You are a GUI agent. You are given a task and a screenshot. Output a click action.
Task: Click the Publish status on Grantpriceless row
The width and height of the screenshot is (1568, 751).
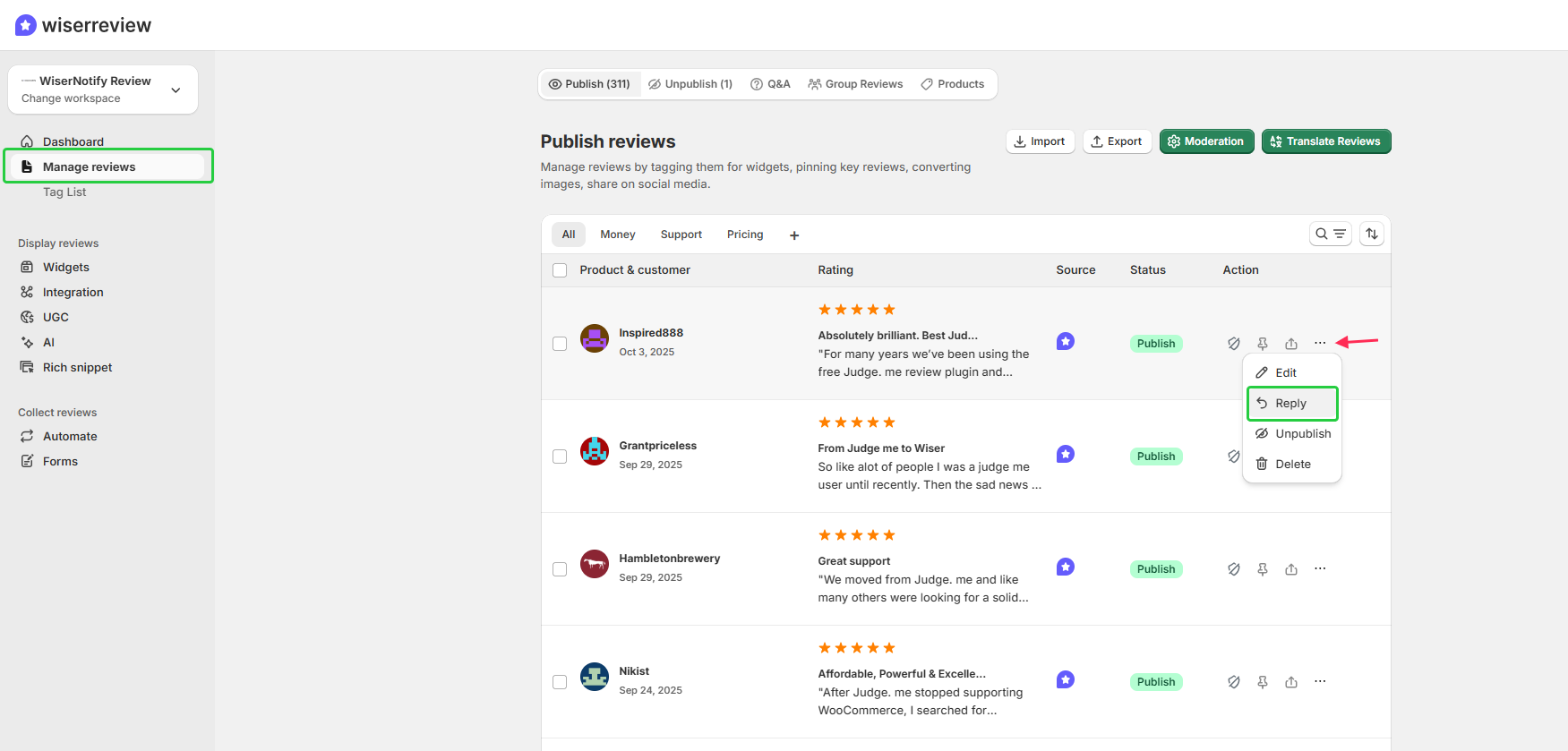pos(1156,457)
